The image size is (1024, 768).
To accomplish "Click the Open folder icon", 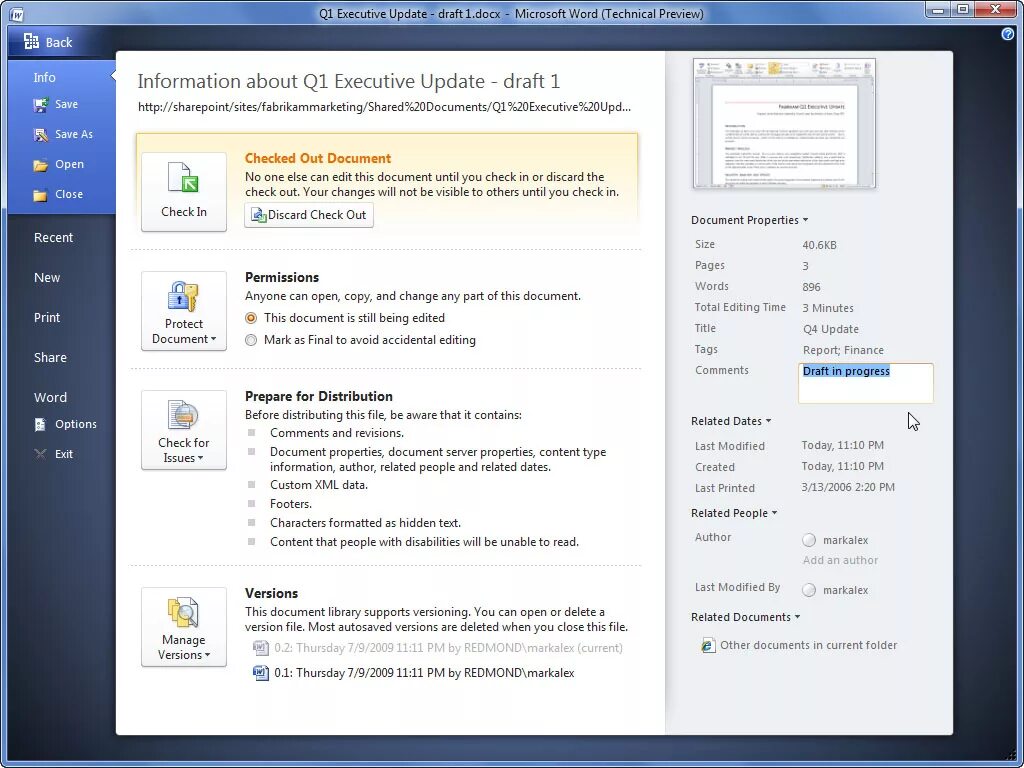I will point(40,165).
